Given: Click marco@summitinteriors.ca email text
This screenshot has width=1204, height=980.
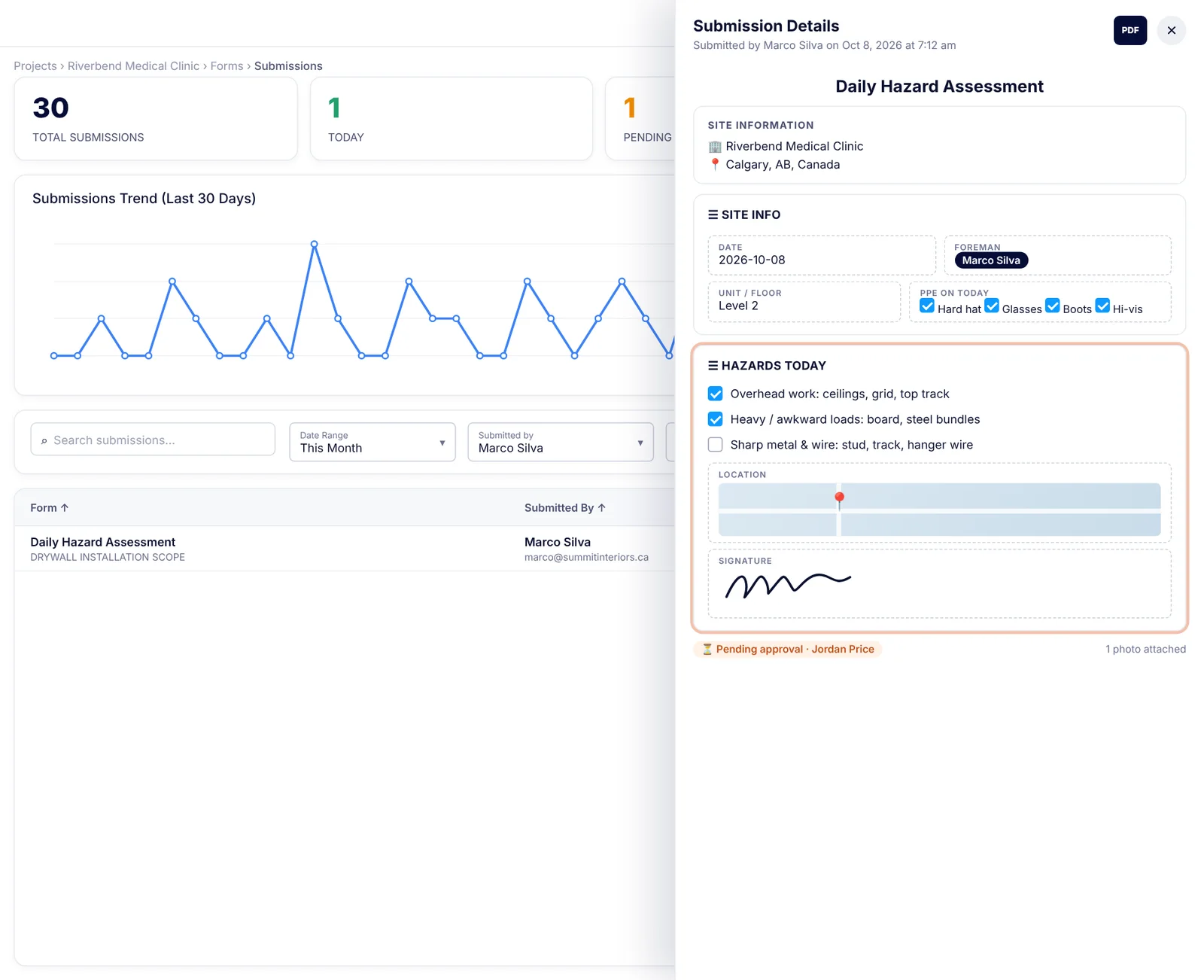Looking at the screenshot, I should [x=586, y=558].
